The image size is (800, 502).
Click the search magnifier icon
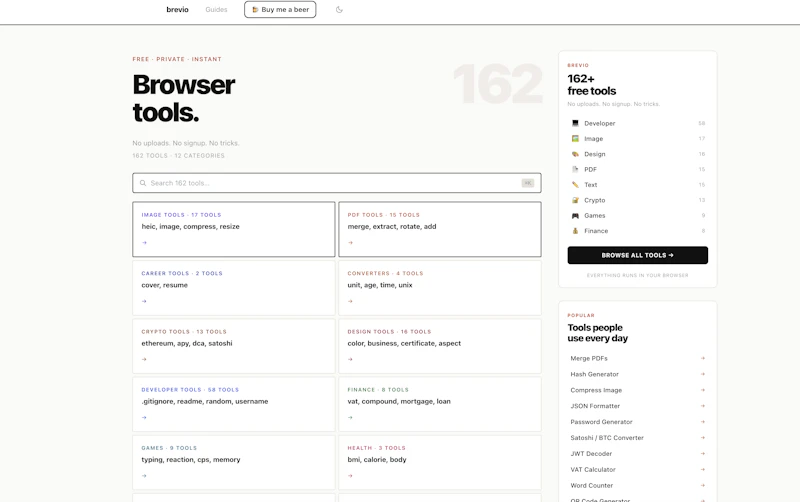coord(143,183)
